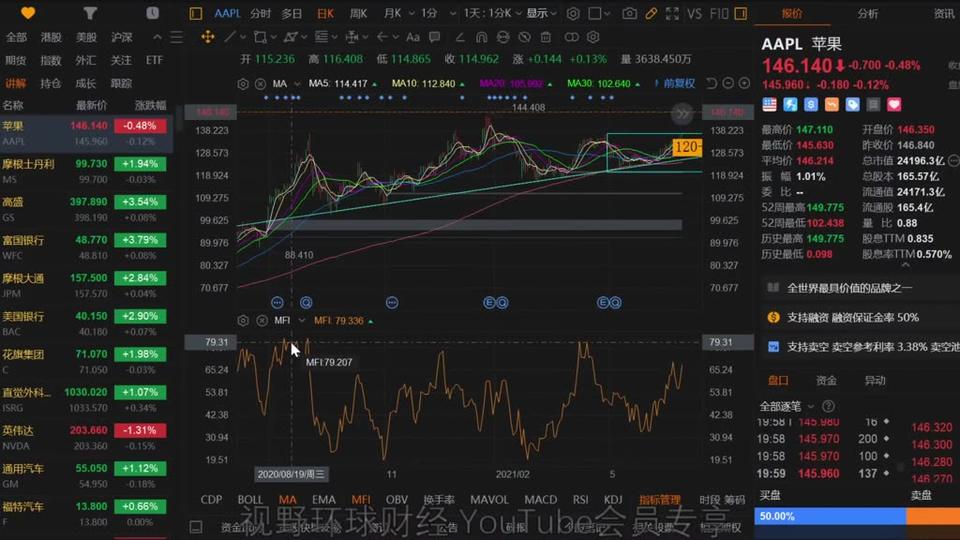
Task: Toggle the BOLL indicator
Action: pos(250,500)
